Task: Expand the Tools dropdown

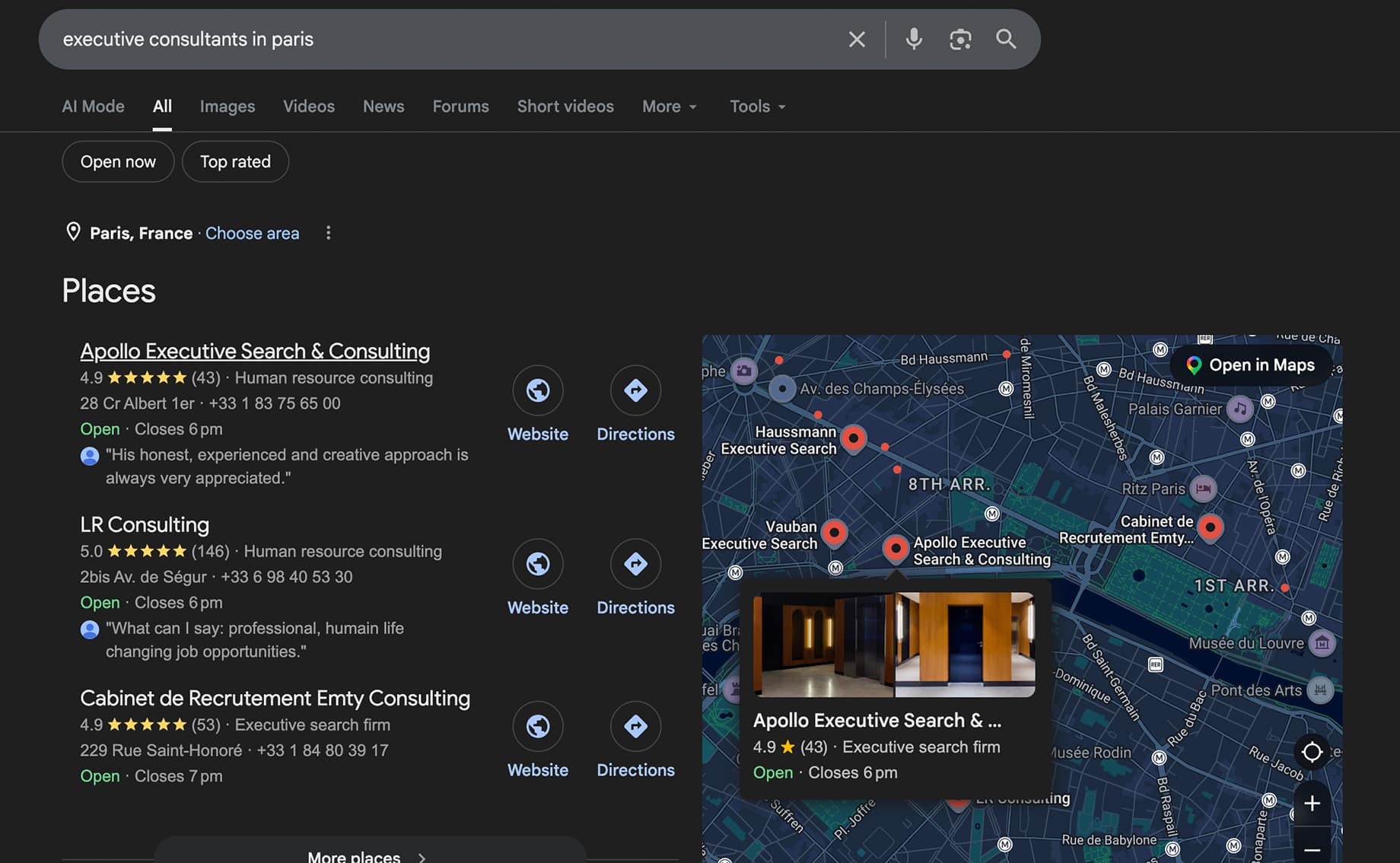Action: 758,107
